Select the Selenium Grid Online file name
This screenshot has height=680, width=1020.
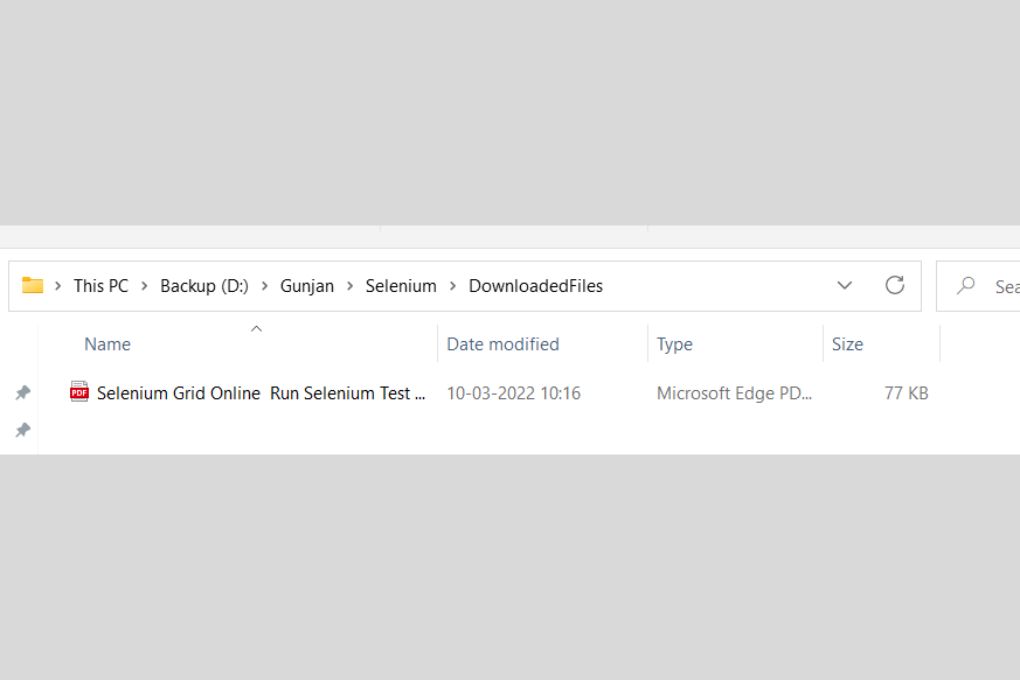tap(260, 393)
